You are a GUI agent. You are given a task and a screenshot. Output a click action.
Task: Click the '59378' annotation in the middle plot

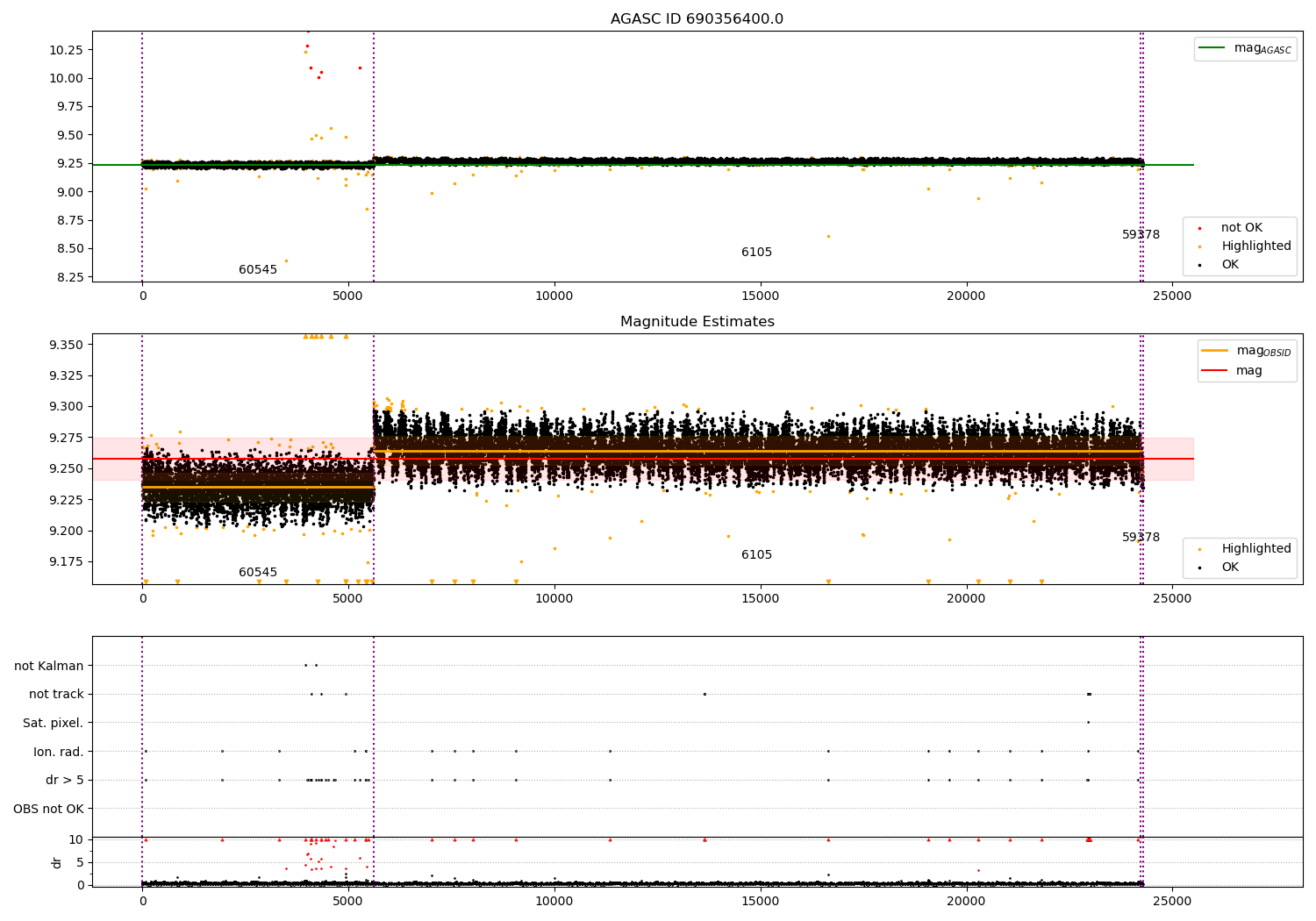[x=1141, y=538]
